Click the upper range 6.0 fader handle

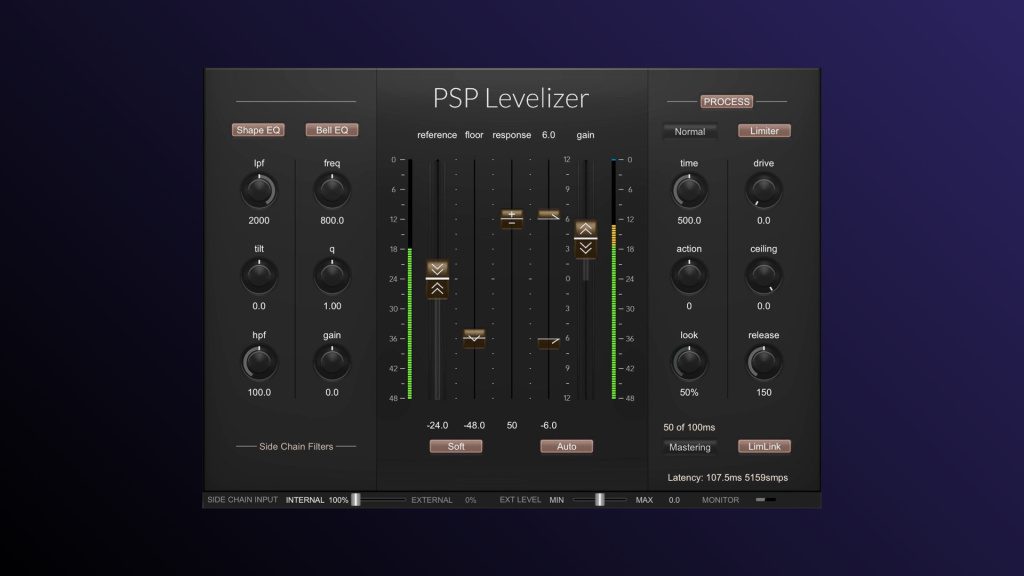[549, 215]
